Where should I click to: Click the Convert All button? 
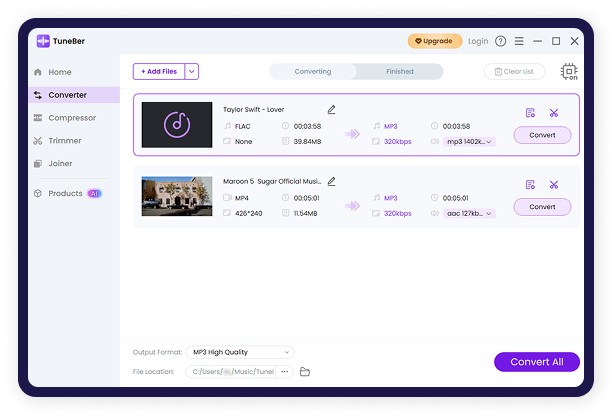tap(537, 362)
